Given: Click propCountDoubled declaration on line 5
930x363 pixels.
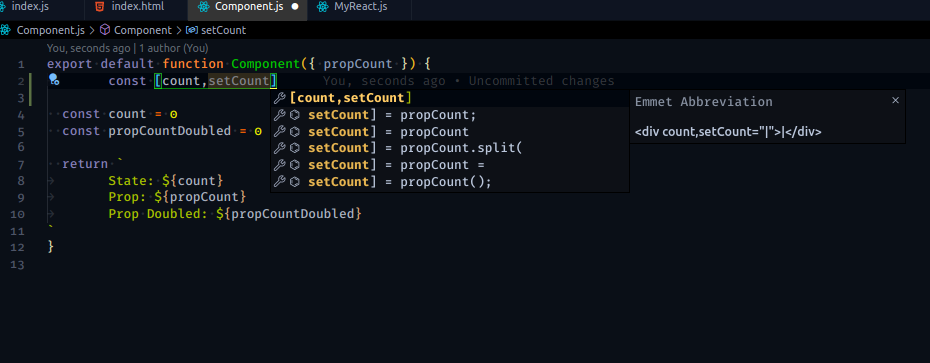Looking at the screenshot, I should (162, 131).
